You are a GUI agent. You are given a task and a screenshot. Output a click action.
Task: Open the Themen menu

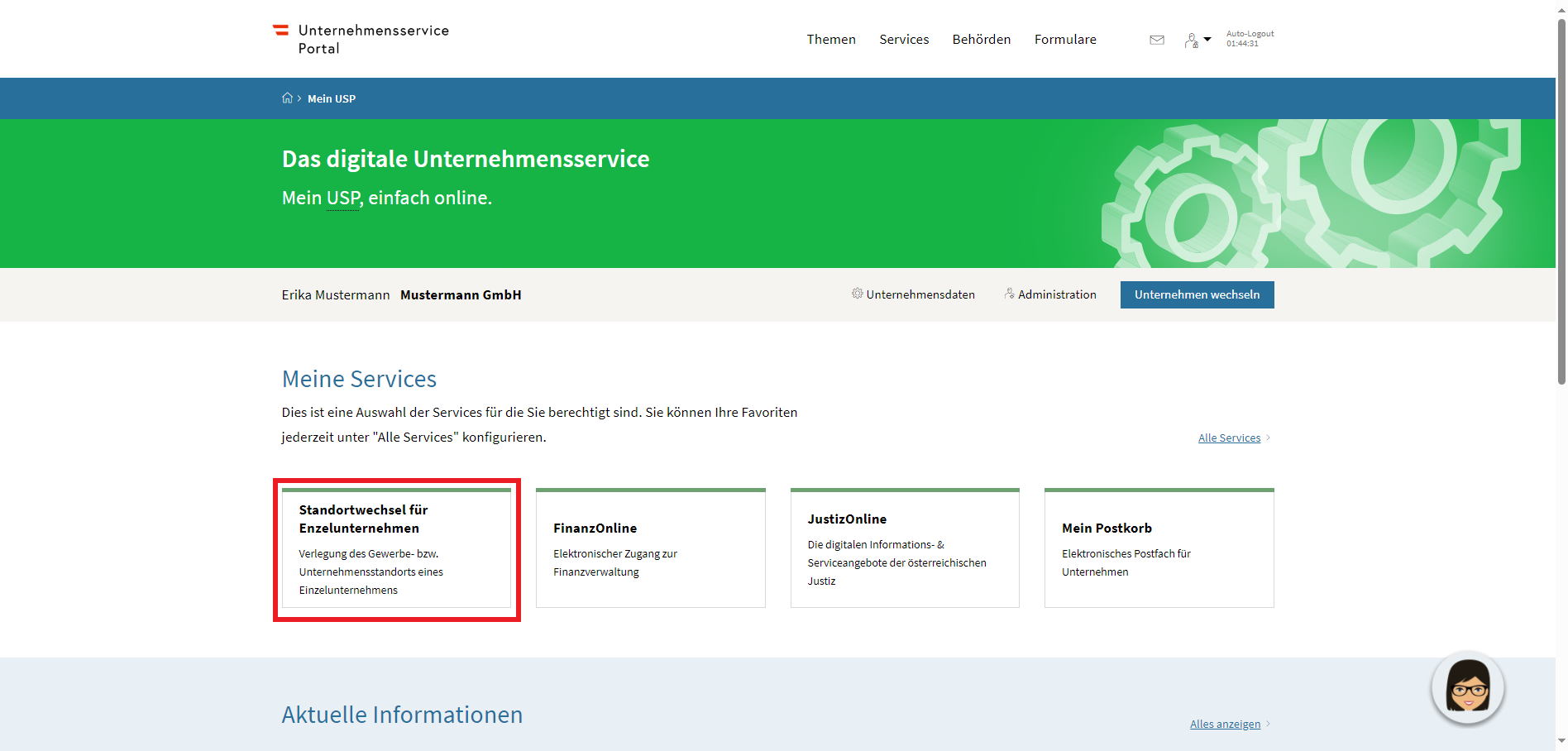831,40
